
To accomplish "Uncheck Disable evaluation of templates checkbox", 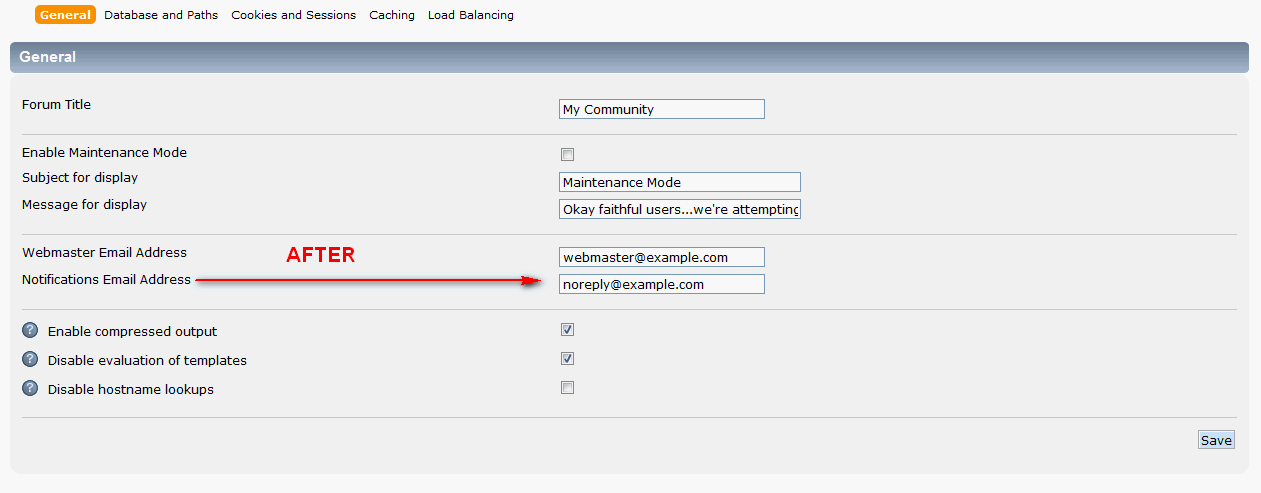I will pyautogui.click(x=567, y=359).
